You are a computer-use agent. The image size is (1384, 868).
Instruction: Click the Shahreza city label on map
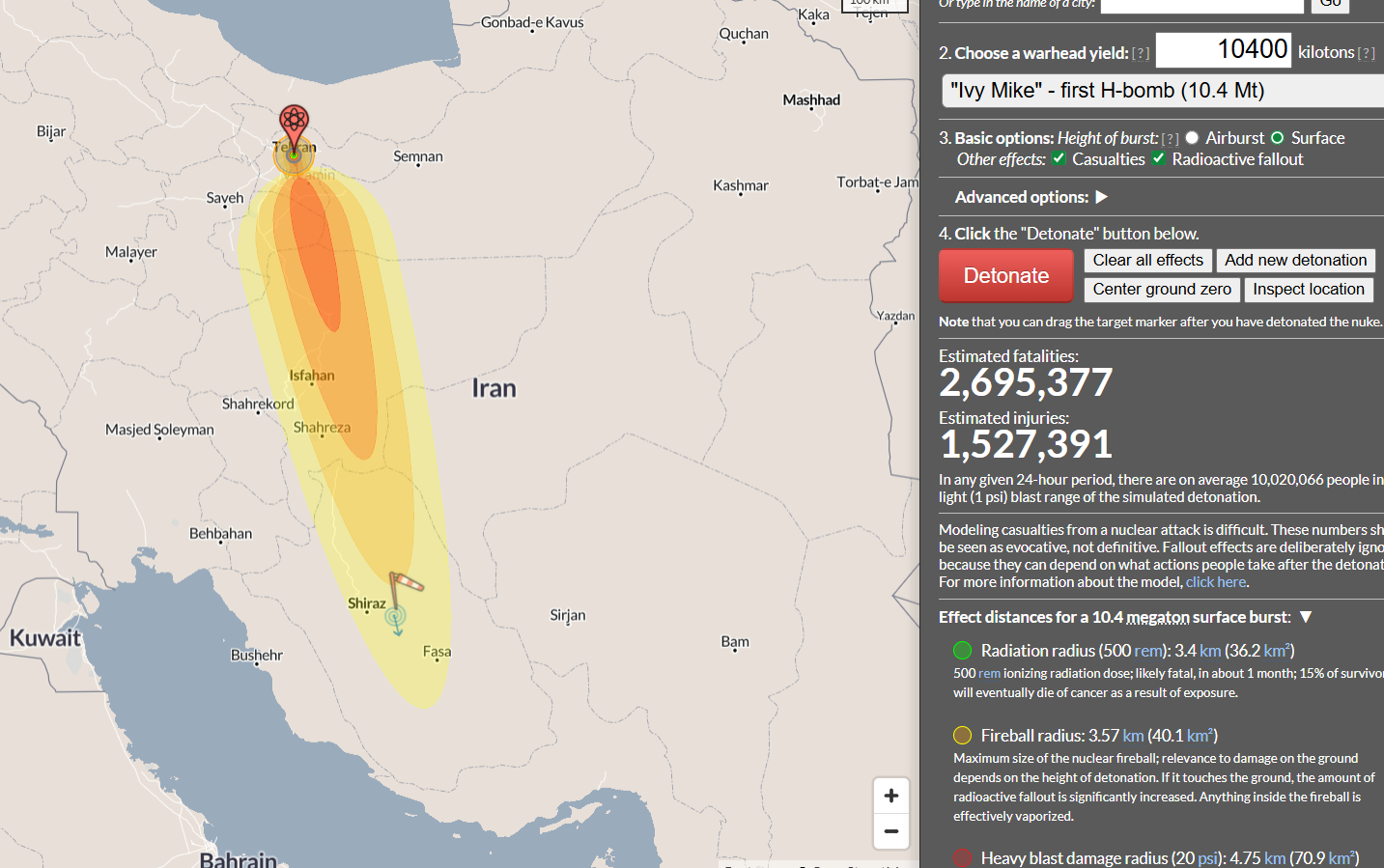click(x=322, y=428)
